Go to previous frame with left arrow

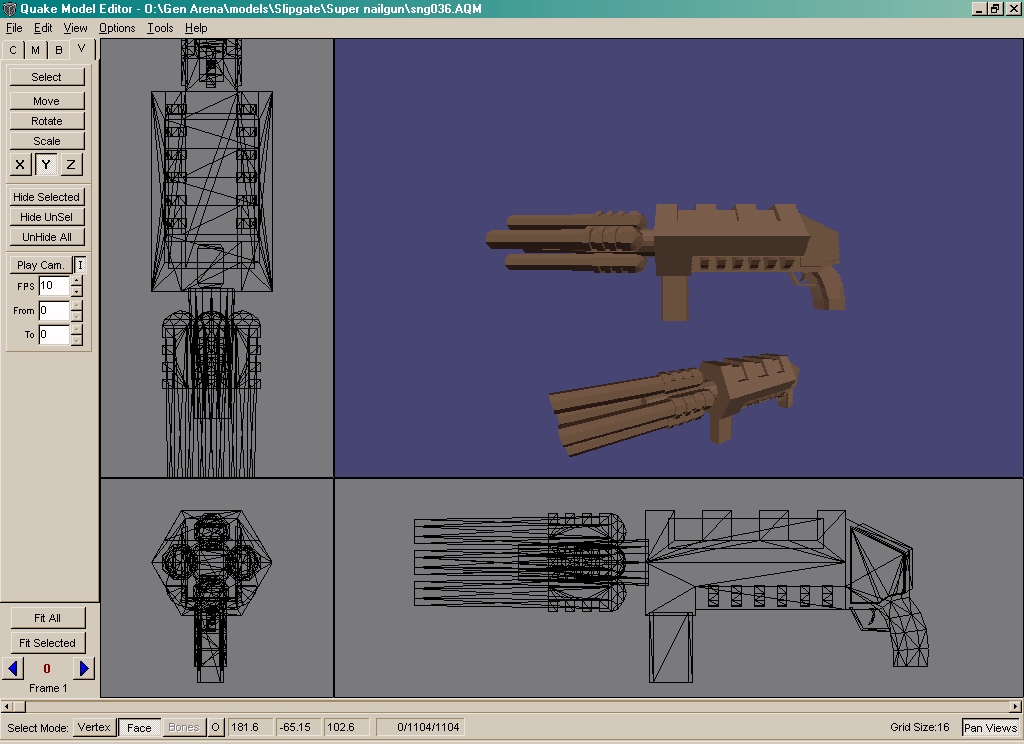click(13, 668)
